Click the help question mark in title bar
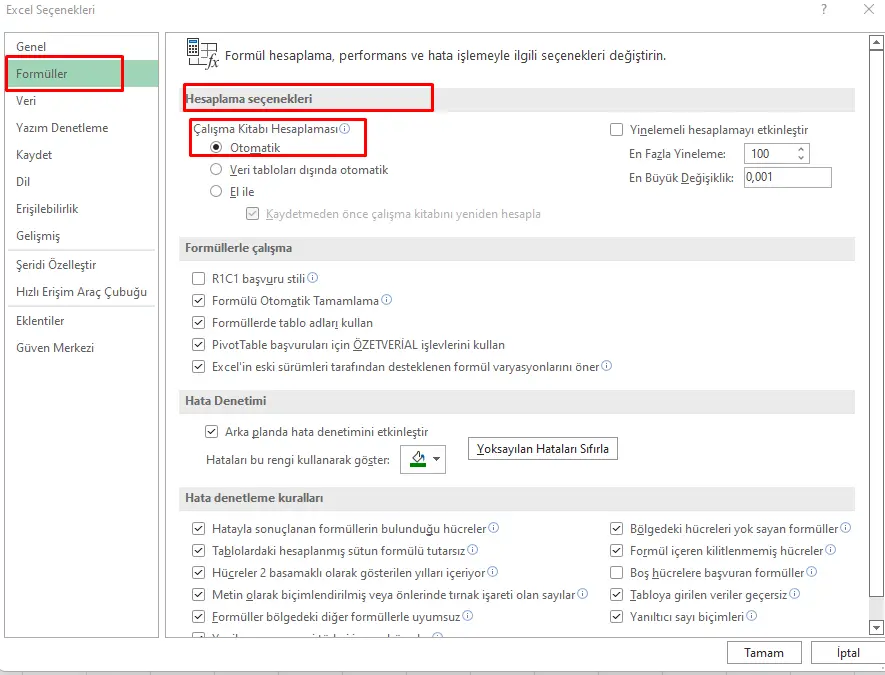885x675 pixels. point(823,10)
